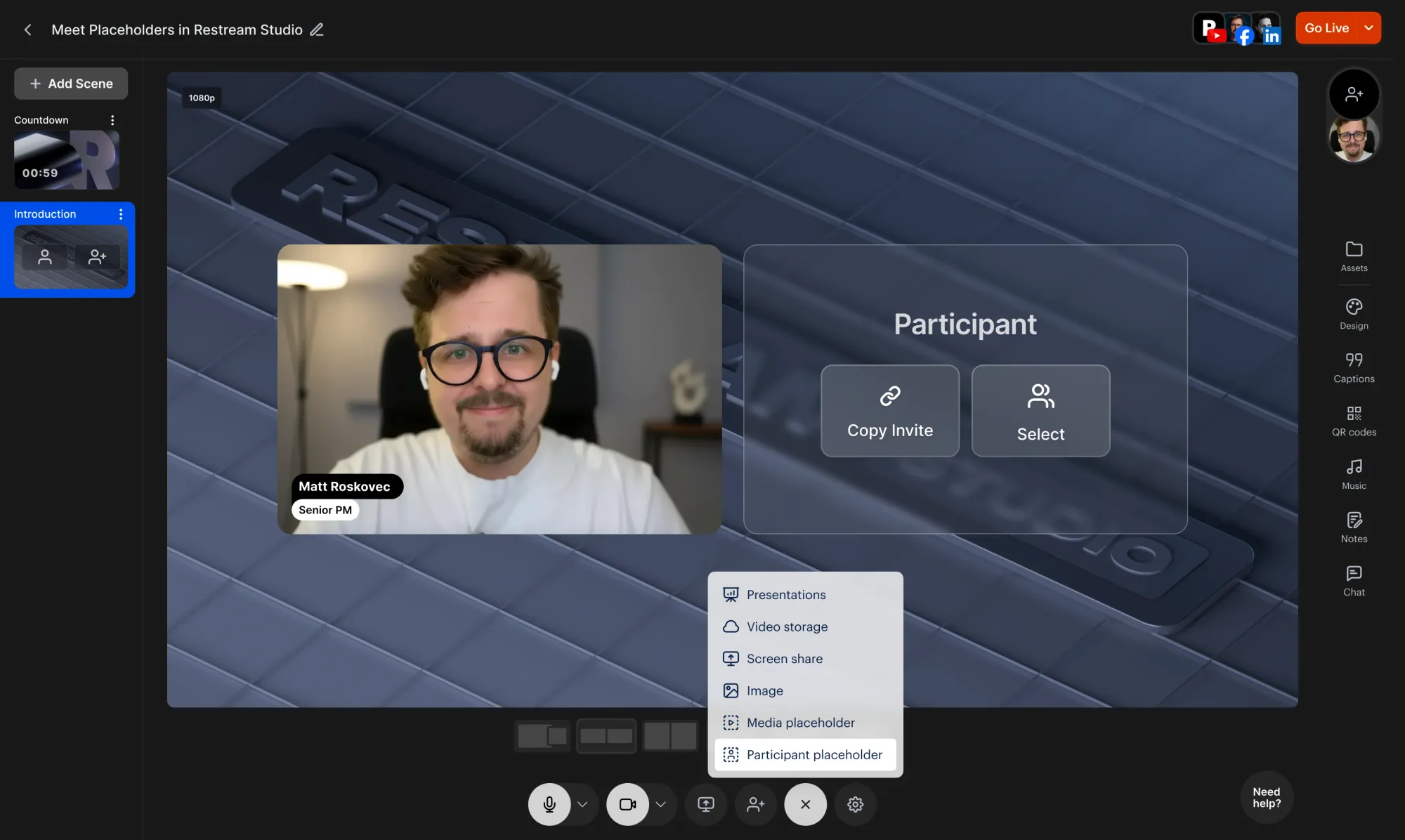Click the Add Scene button

71,84
